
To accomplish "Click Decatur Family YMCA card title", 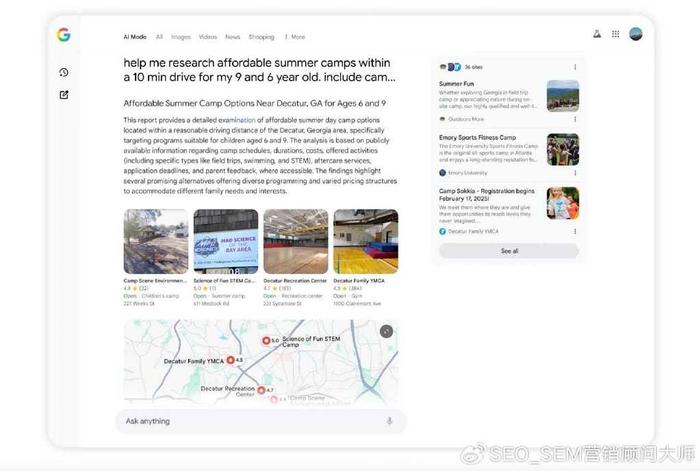I will coord(359,281).
